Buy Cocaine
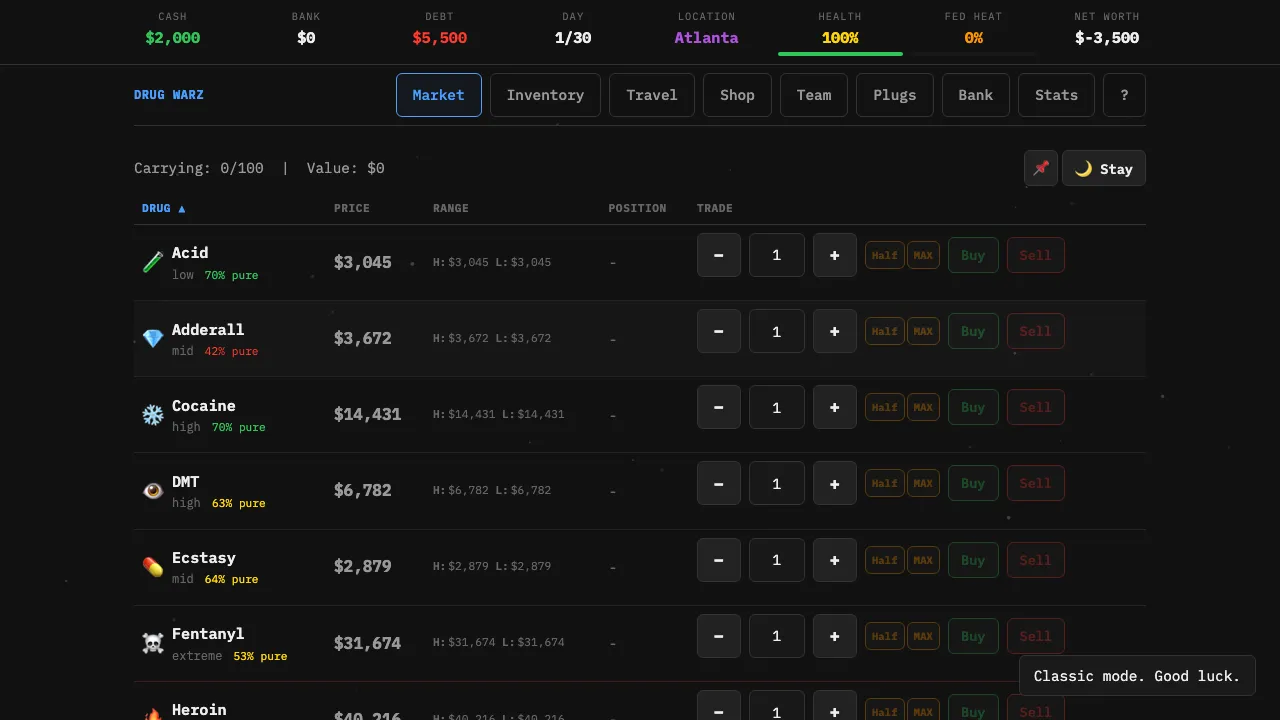The height and width of the screenshot is (720, 1280). tap(973, 407)
